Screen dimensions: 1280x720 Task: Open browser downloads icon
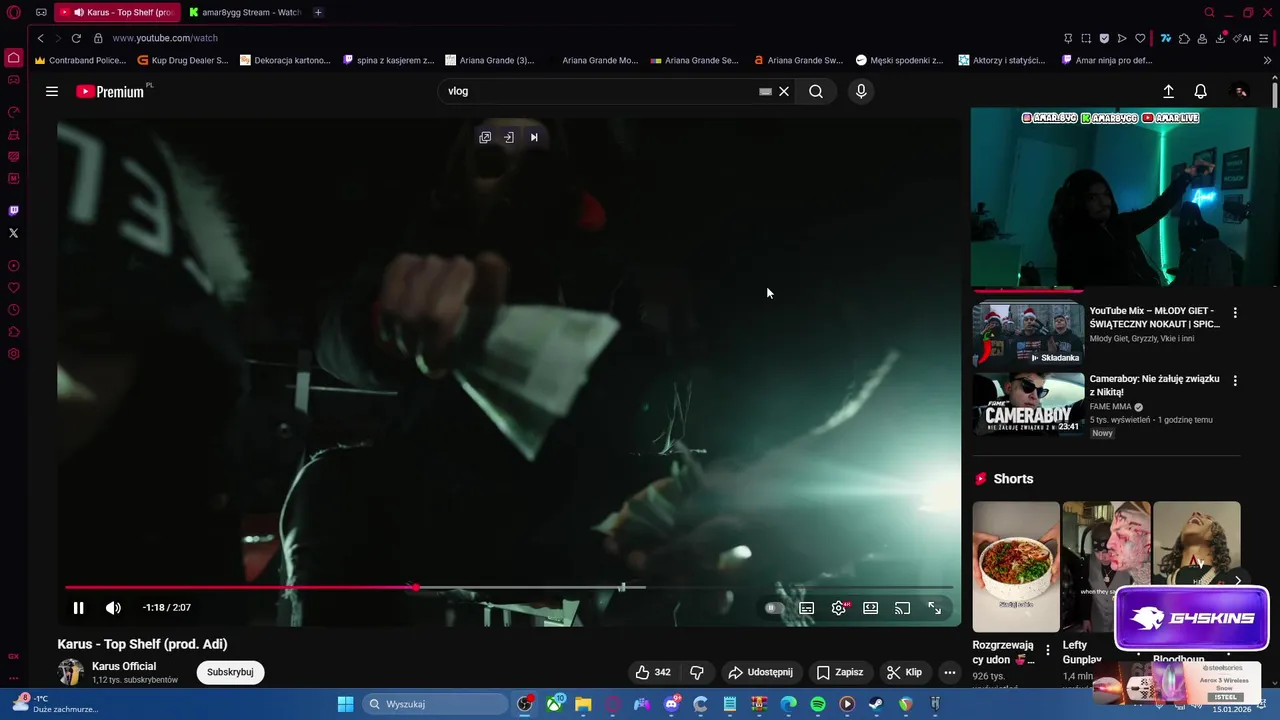(1221, 38)
